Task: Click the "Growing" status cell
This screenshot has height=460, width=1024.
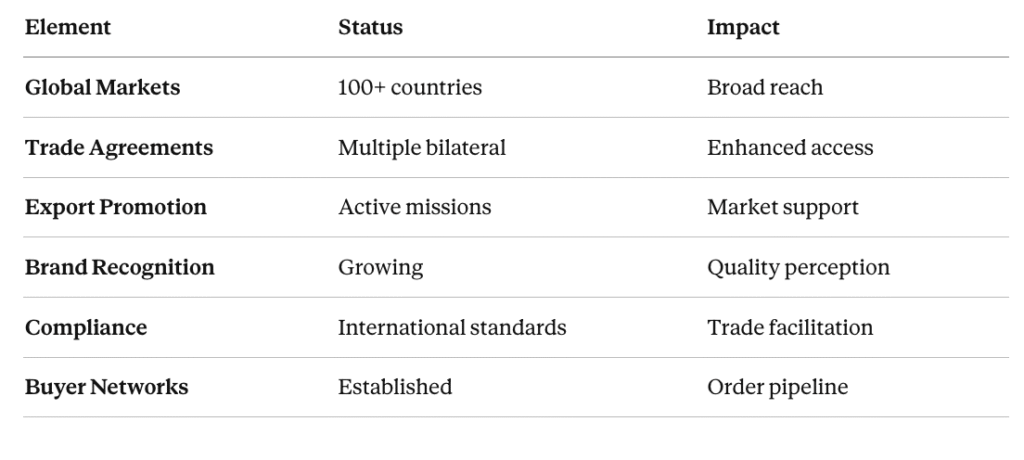Action: [x=381, y=268]
